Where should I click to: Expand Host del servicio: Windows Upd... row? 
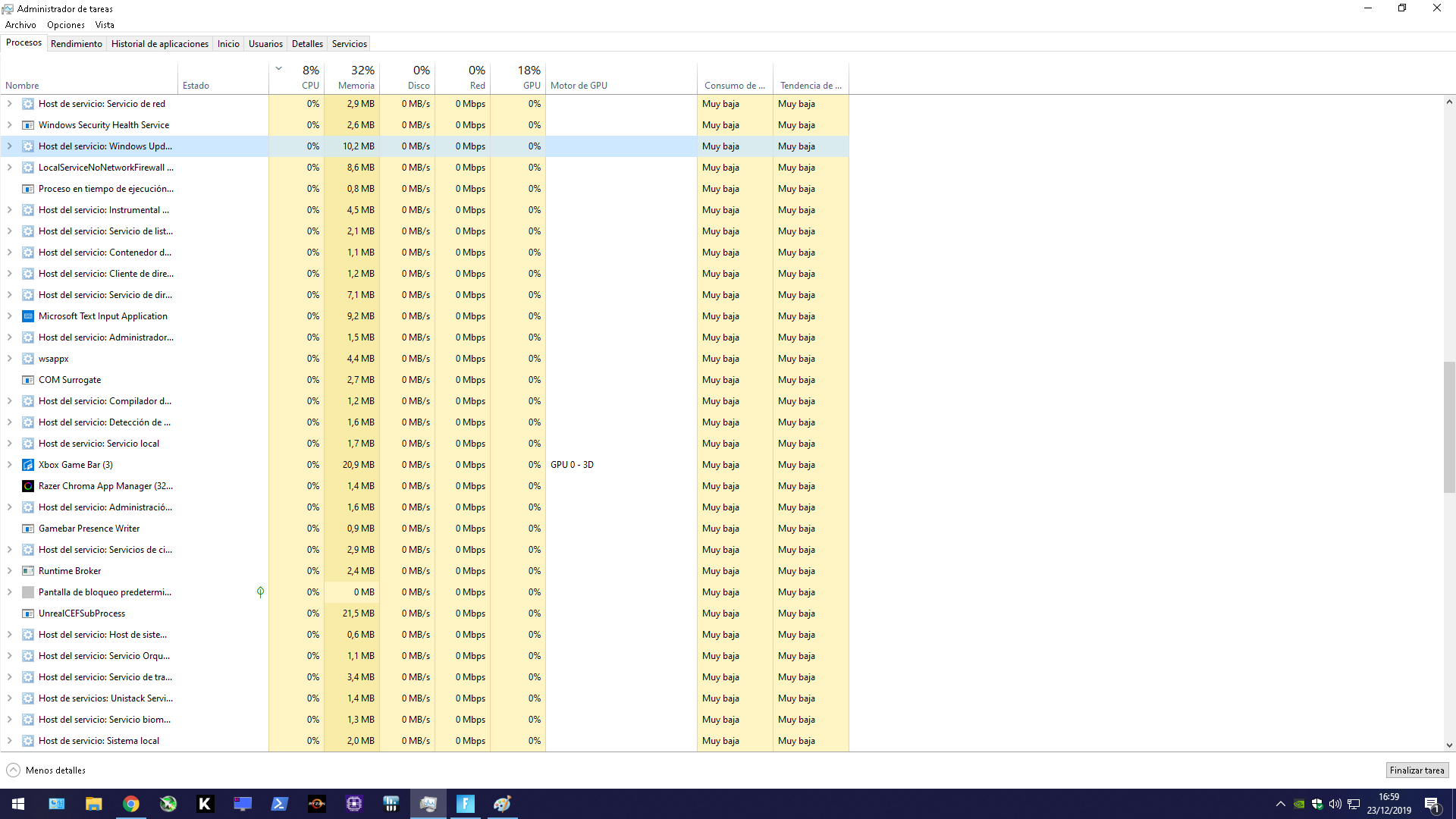[10, 146]
